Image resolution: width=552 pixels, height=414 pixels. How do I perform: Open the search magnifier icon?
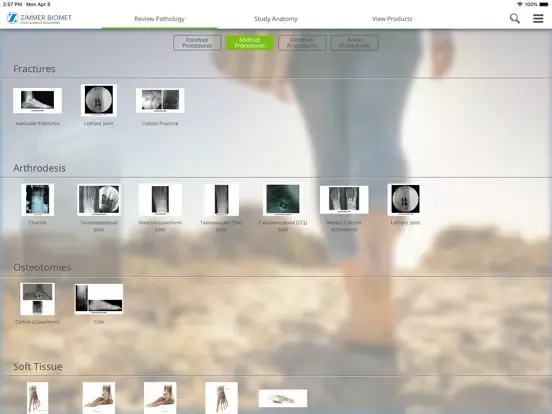(515, 19)
